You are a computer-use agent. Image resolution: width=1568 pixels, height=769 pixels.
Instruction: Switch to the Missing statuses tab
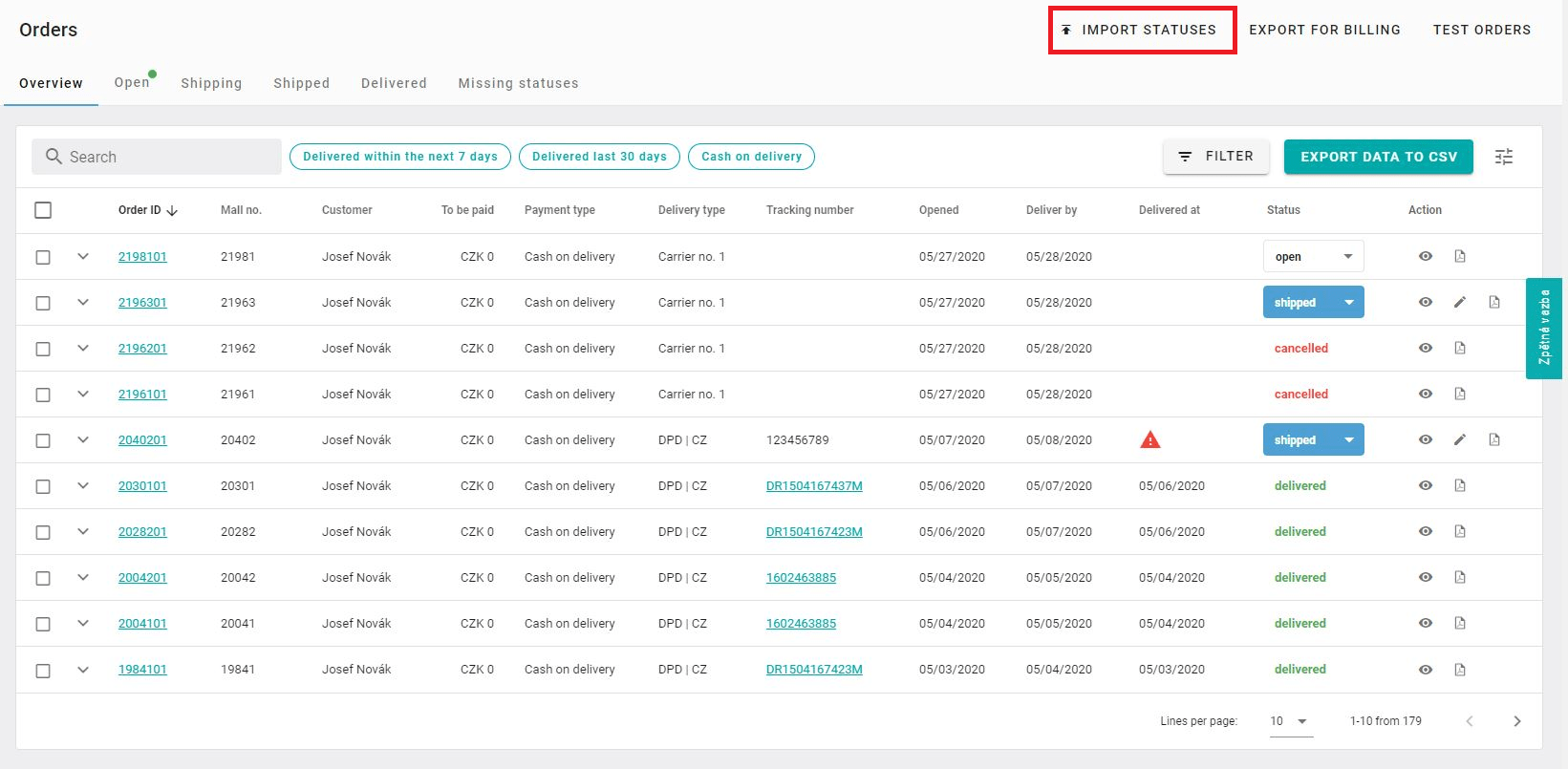[519, 83]
